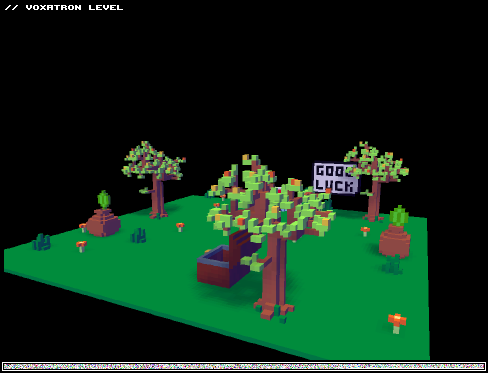
Task: Click the large central tree's leafy canopy
Action: point(270,200)
